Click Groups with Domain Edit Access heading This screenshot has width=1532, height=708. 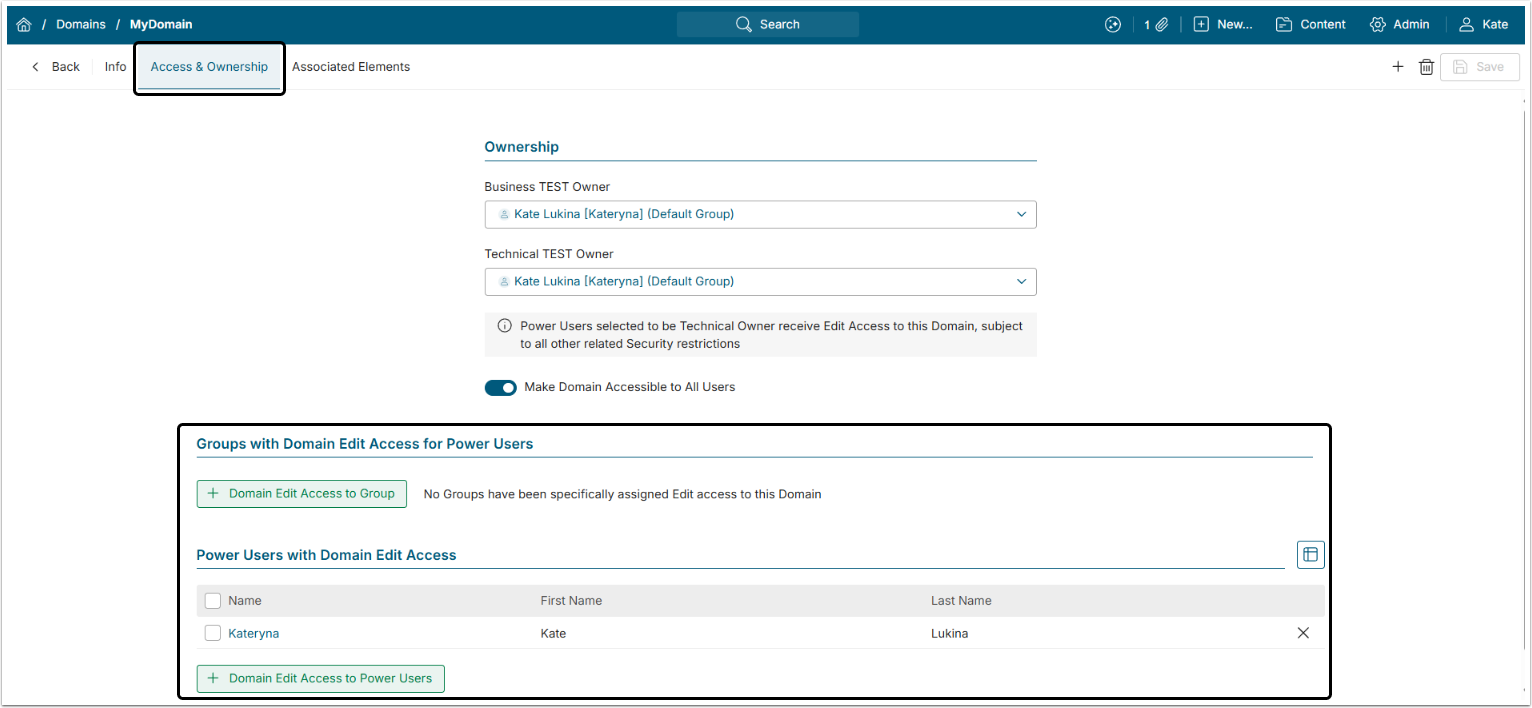[365, 444]
